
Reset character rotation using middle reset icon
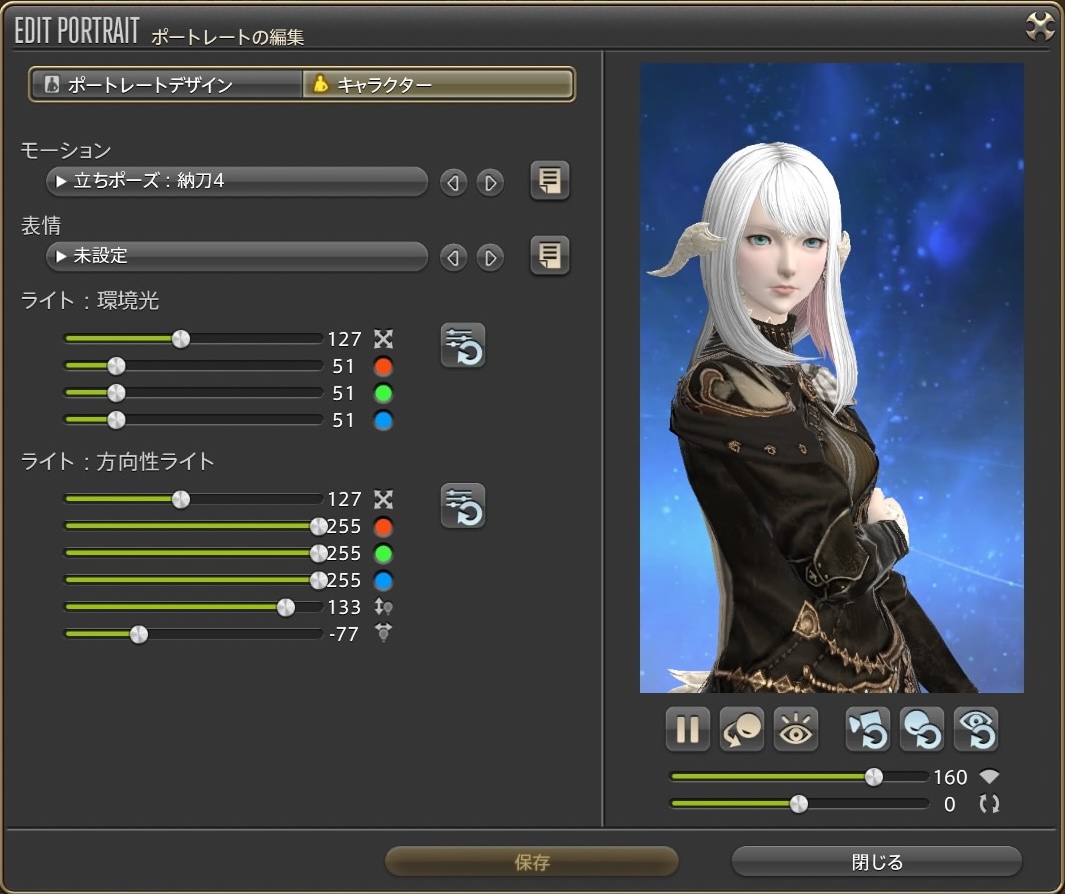921,730
